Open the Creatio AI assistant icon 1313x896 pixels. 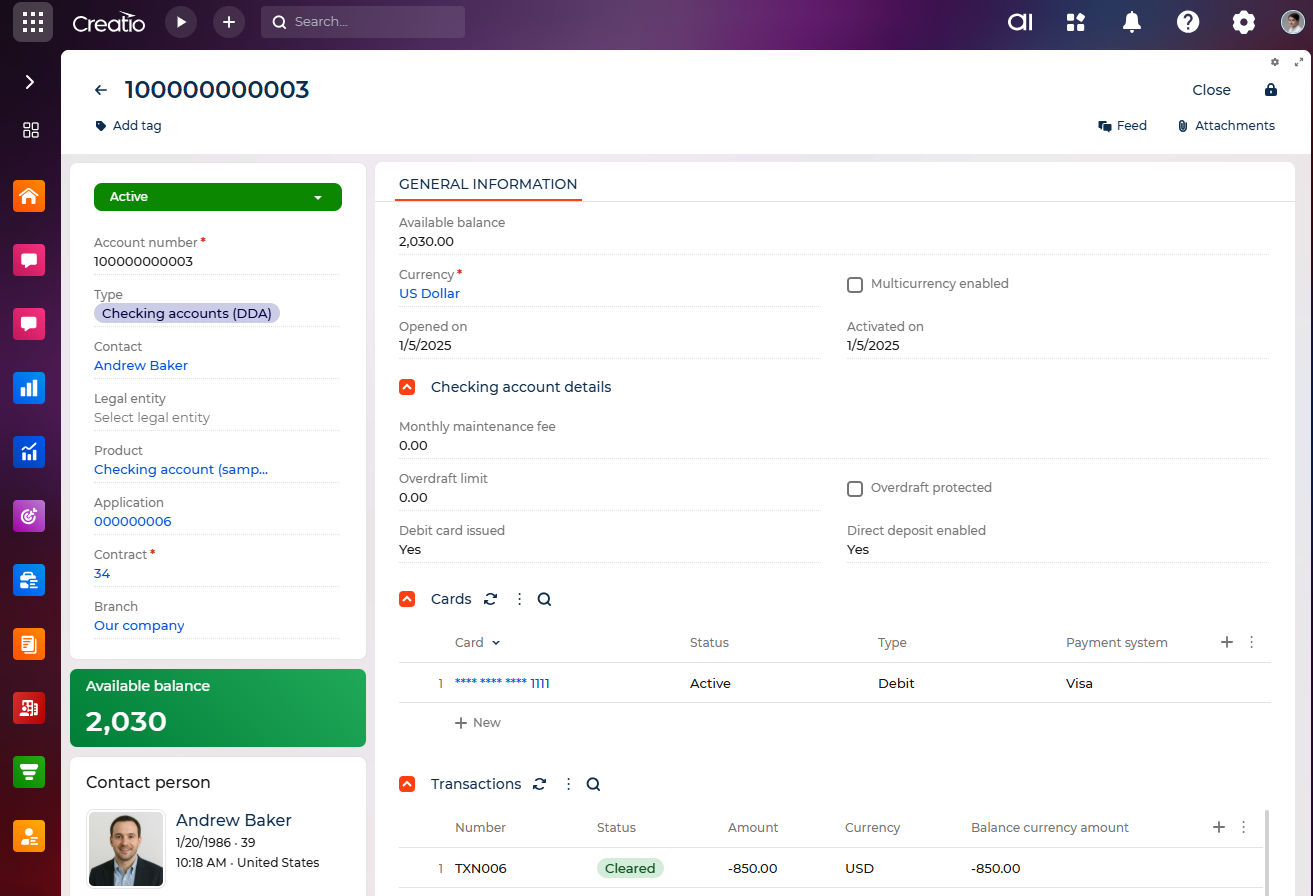pos(1020,22)
